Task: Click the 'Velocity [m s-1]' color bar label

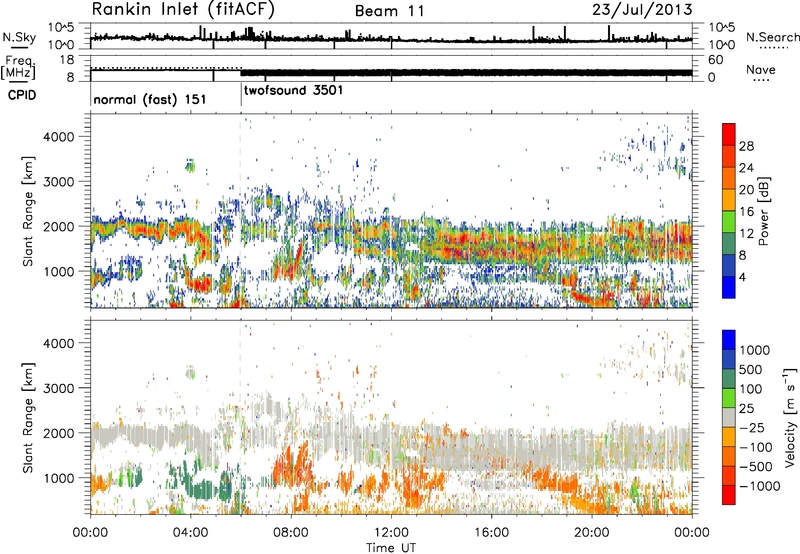Action: point(790,417)
